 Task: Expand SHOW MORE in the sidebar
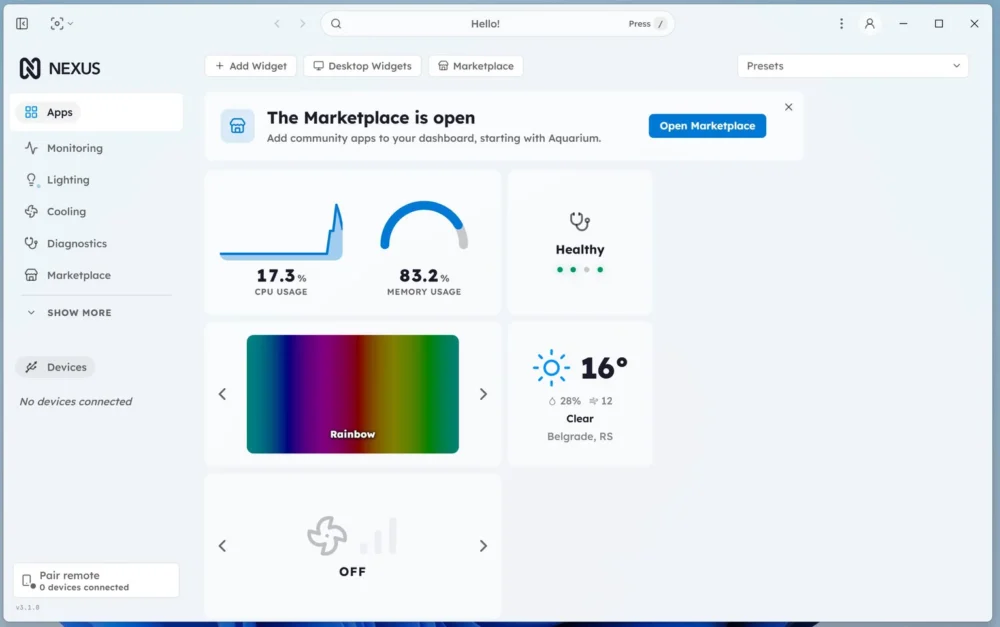[71, 313]
